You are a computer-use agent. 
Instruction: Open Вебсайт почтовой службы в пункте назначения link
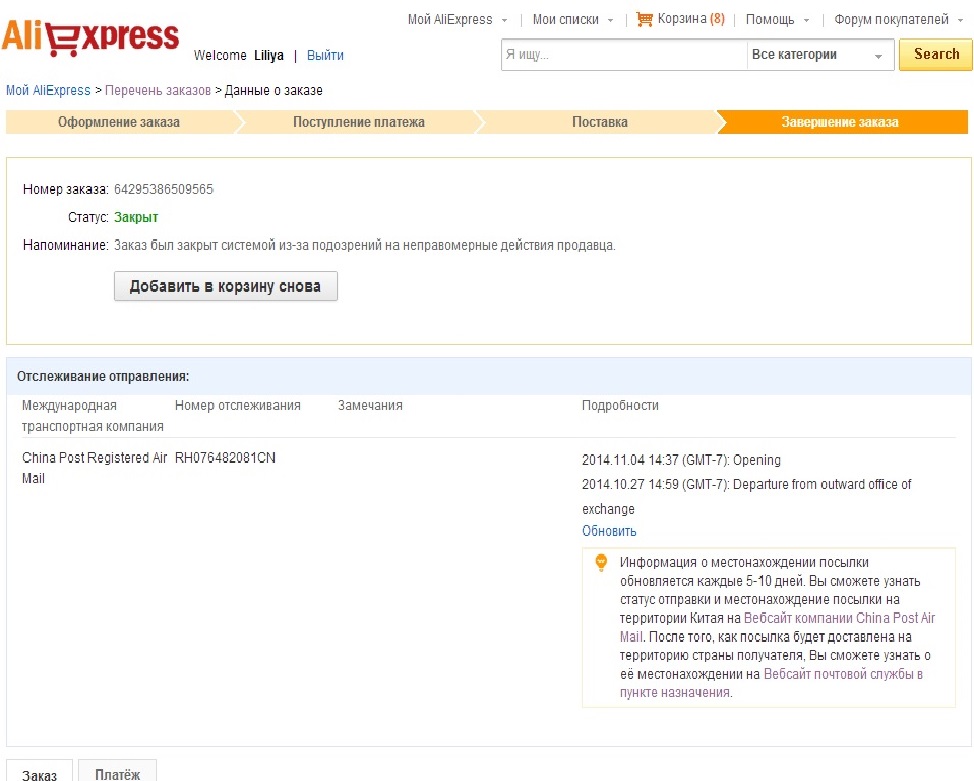[771, 683]
